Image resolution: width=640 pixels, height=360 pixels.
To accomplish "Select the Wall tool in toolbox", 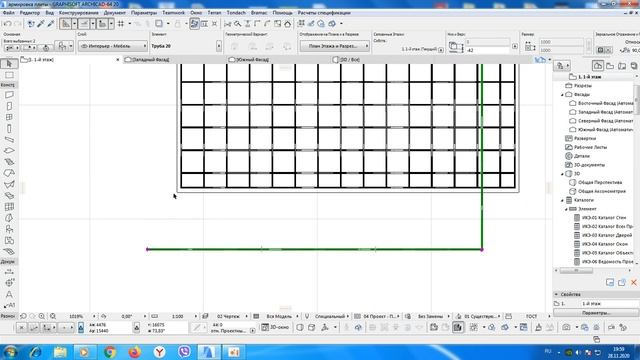I will pyautogui.click(x=9, y=95).
